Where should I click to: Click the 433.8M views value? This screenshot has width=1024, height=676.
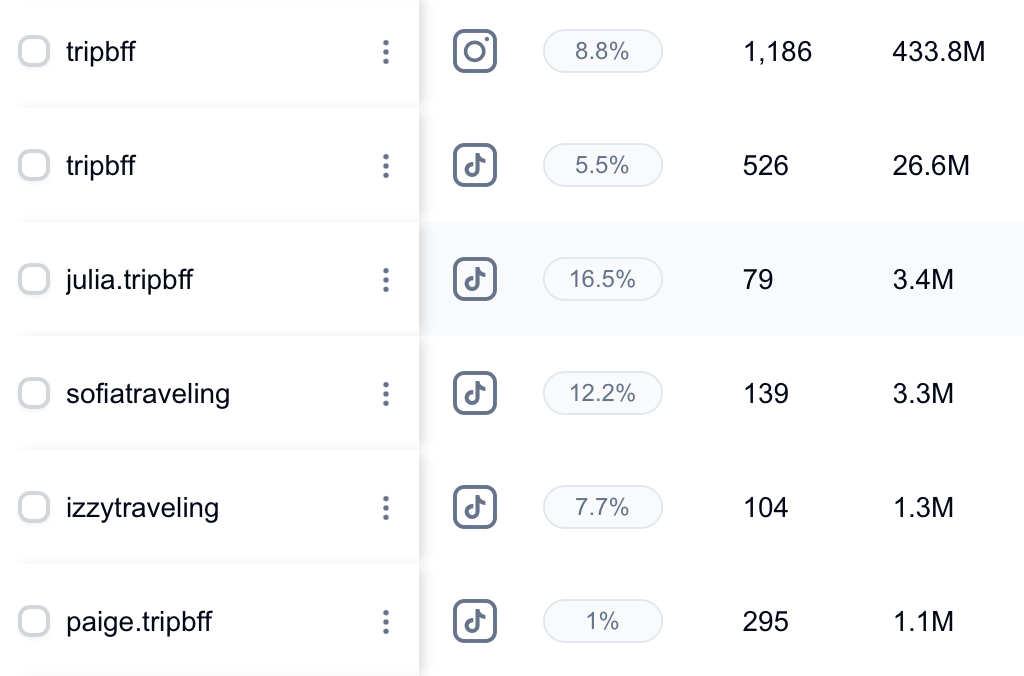(938, 52)
